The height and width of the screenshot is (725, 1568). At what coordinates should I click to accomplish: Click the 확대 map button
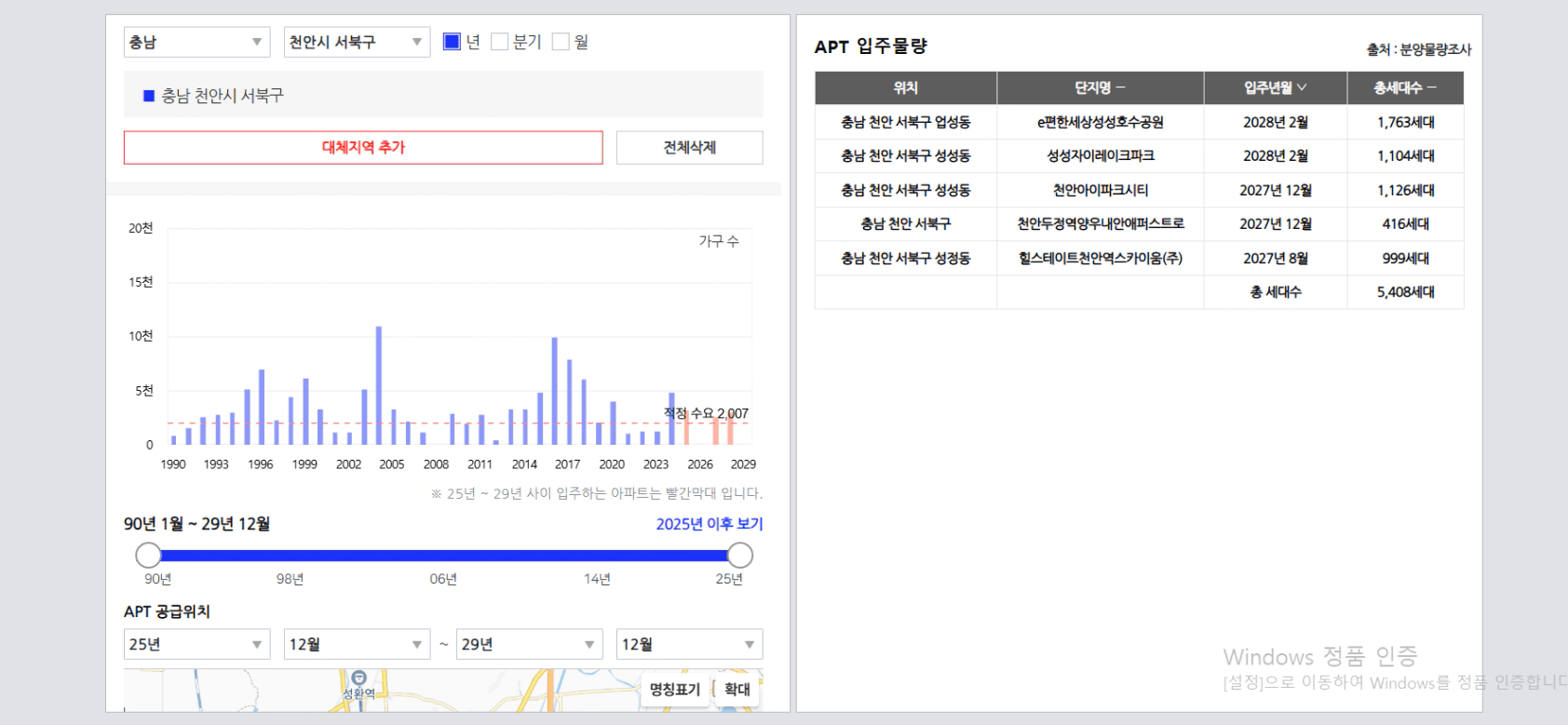[x=737, y=689]
